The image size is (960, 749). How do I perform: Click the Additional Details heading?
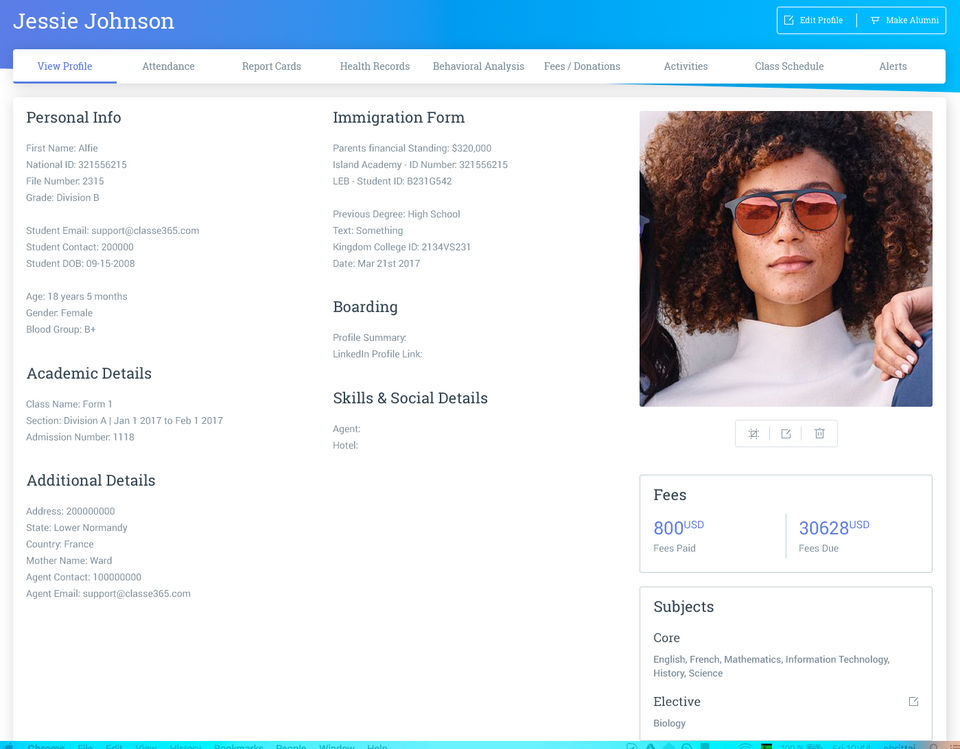[91, 481]
